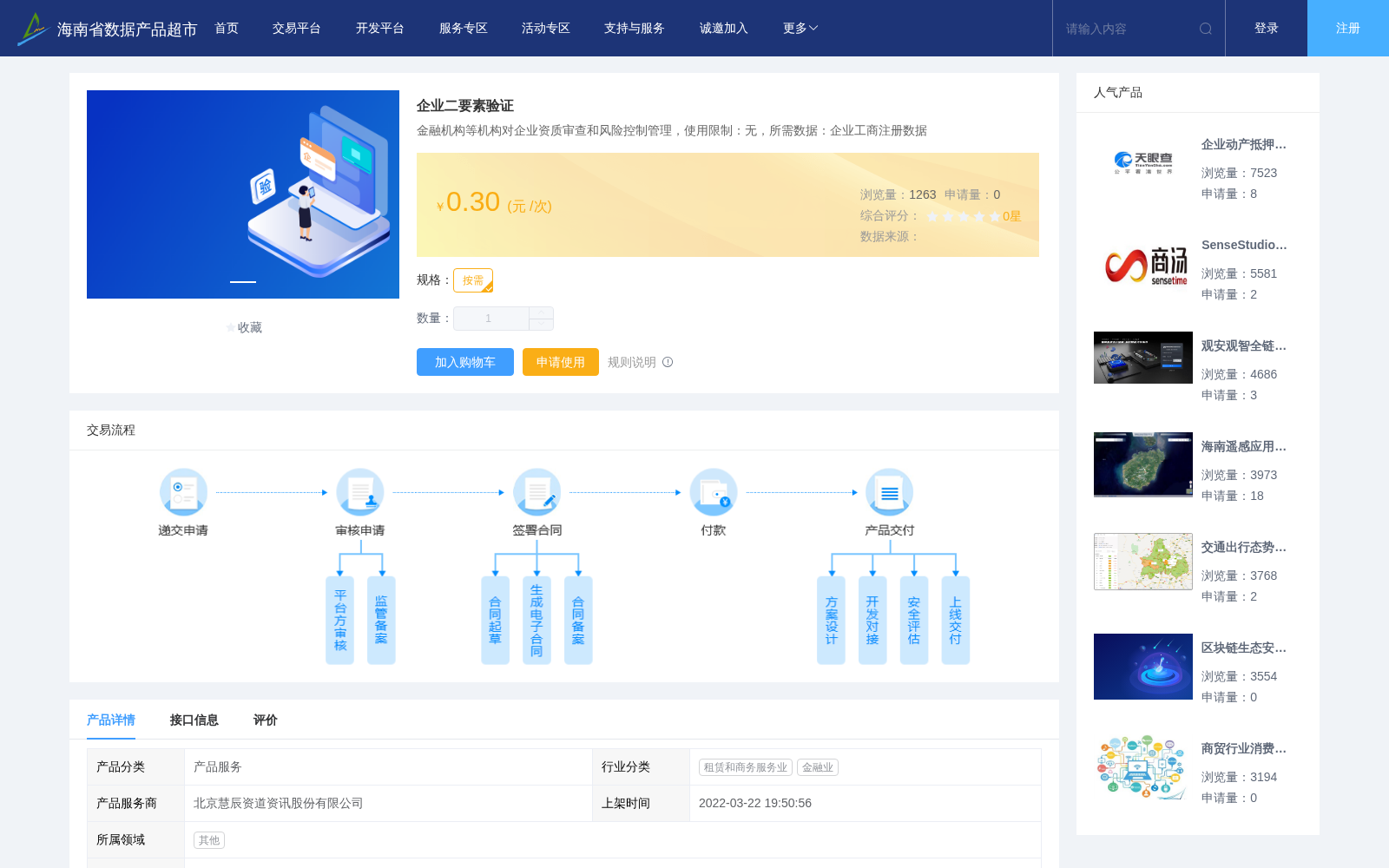Viewport: 1389px width, 868px height.
Task: Expand the 更多 dropdown menu
Action: coord(800,29)
